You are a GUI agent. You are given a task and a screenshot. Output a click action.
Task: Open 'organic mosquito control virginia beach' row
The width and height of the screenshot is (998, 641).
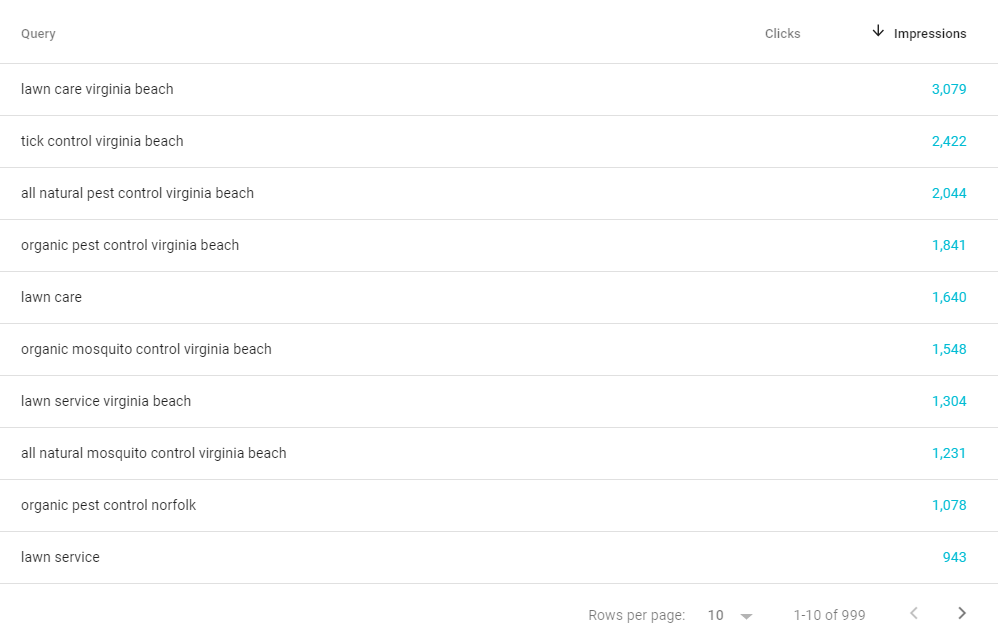pos(499,349)
